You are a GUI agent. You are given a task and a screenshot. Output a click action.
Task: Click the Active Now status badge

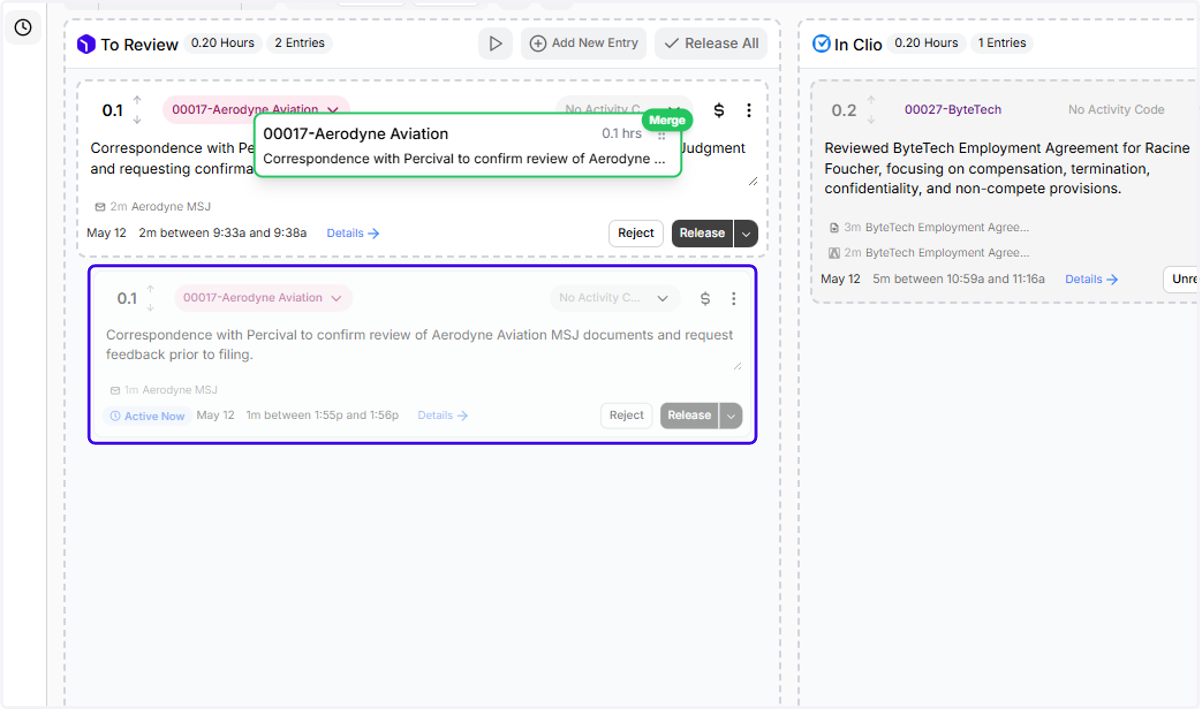point(147,416)
